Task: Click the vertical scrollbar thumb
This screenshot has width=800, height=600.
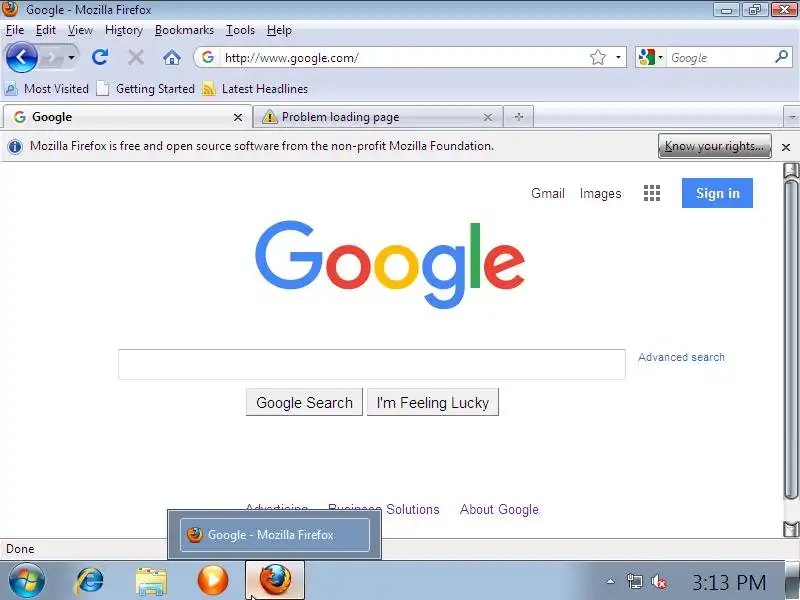Action: 791,339
